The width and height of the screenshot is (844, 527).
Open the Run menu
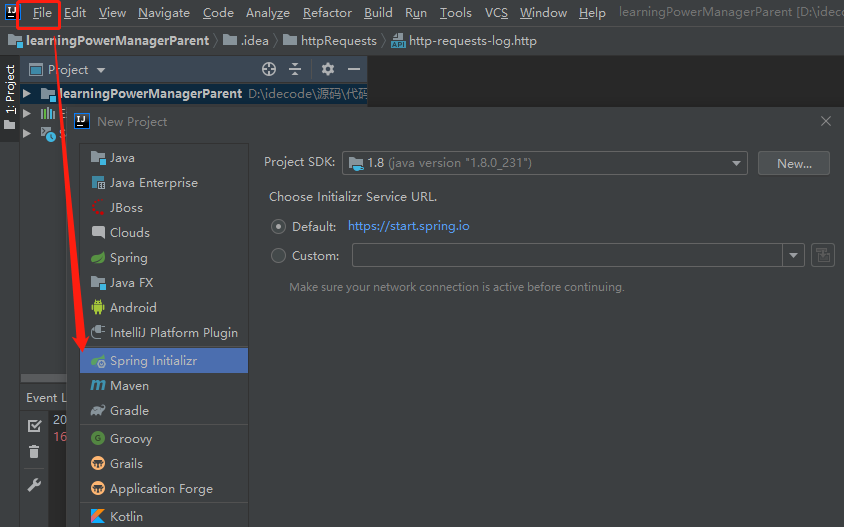(416, 12)
